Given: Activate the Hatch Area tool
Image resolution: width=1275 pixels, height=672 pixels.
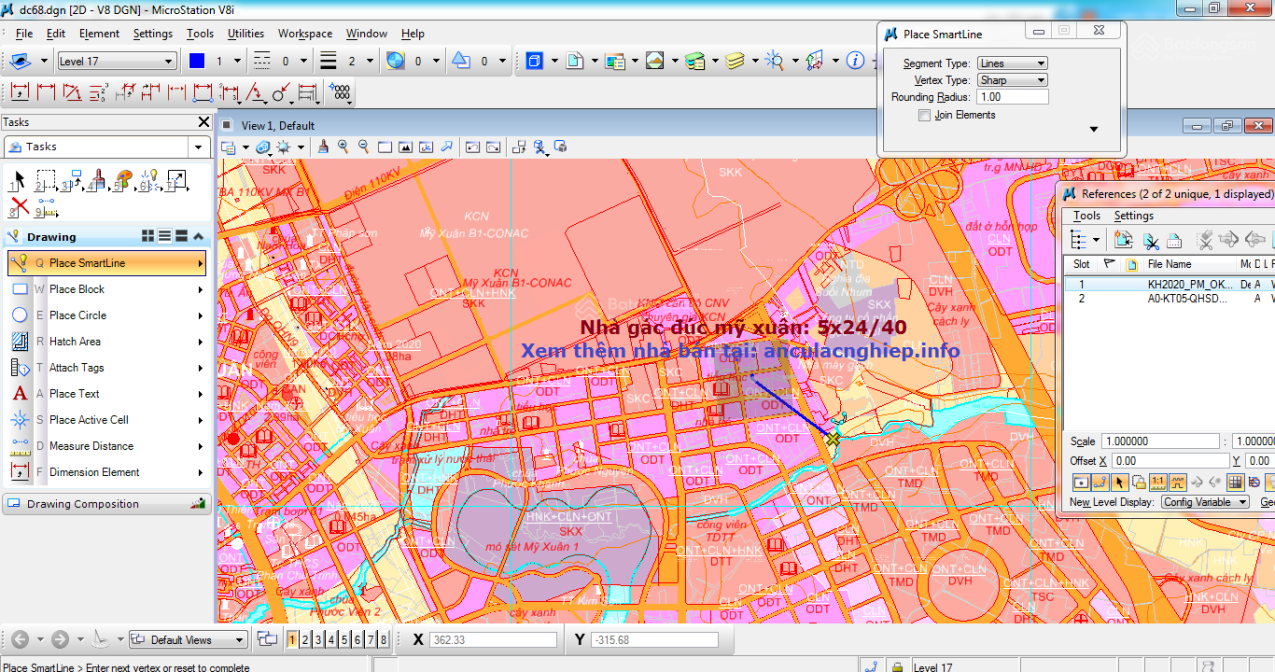Looking at the screenshot, I should 75,341.
